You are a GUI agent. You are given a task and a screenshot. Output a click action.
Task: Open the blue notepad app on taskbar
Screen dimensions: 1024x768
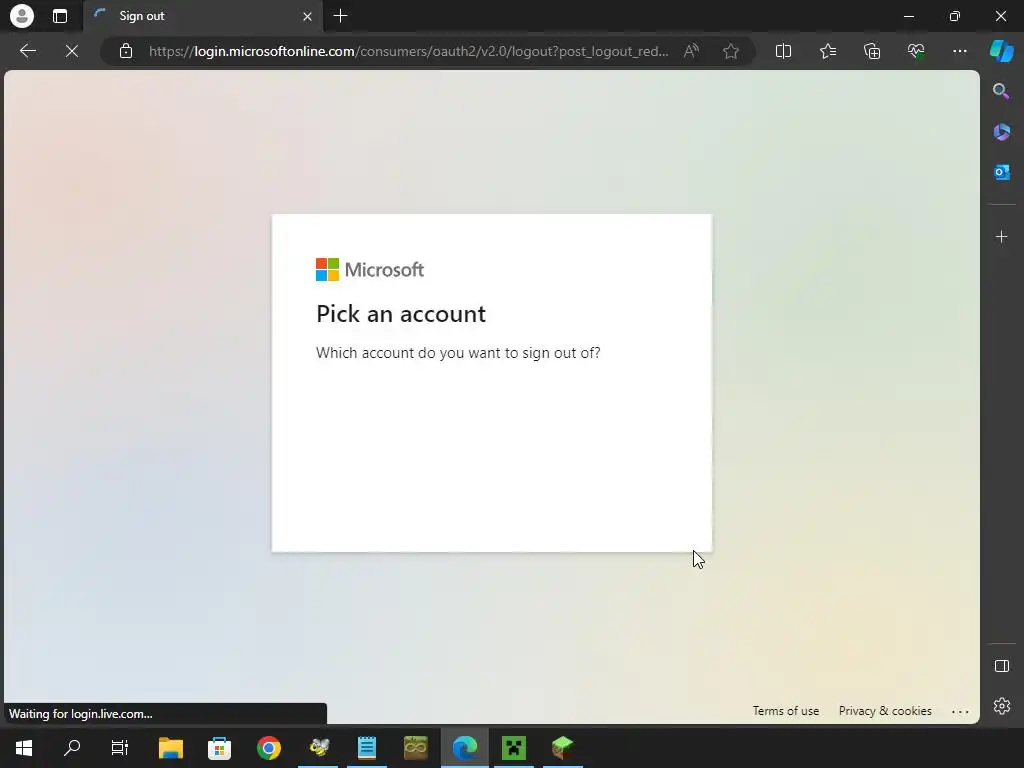pos(367,748)
